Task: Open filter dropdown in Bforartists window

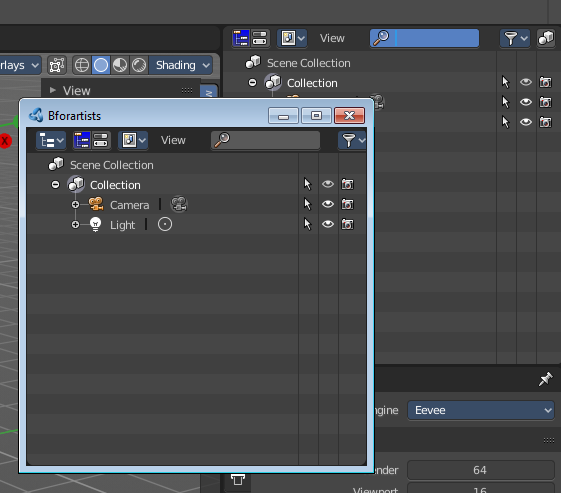Action: pyautogui.click(x=352, y=140)
